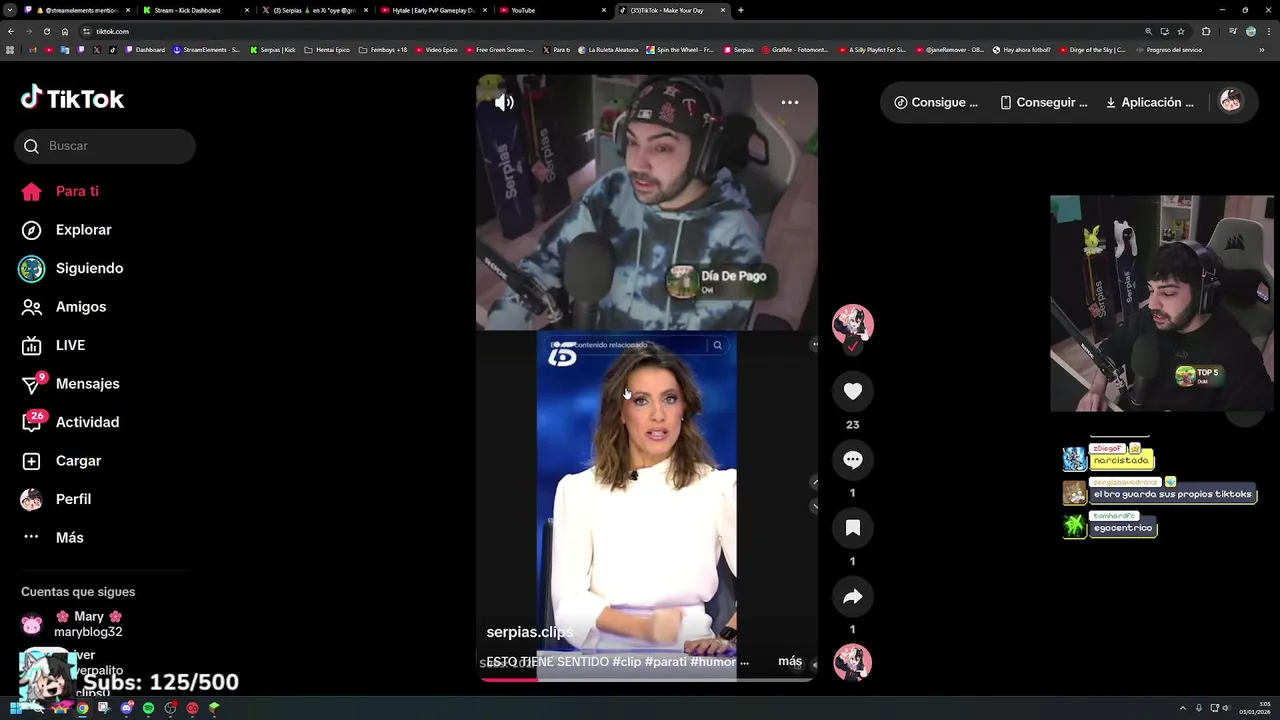This screenshot has height=720, width=1280.
Task: Open the serpias.clips profile link
Action: [x=530, y=632]
